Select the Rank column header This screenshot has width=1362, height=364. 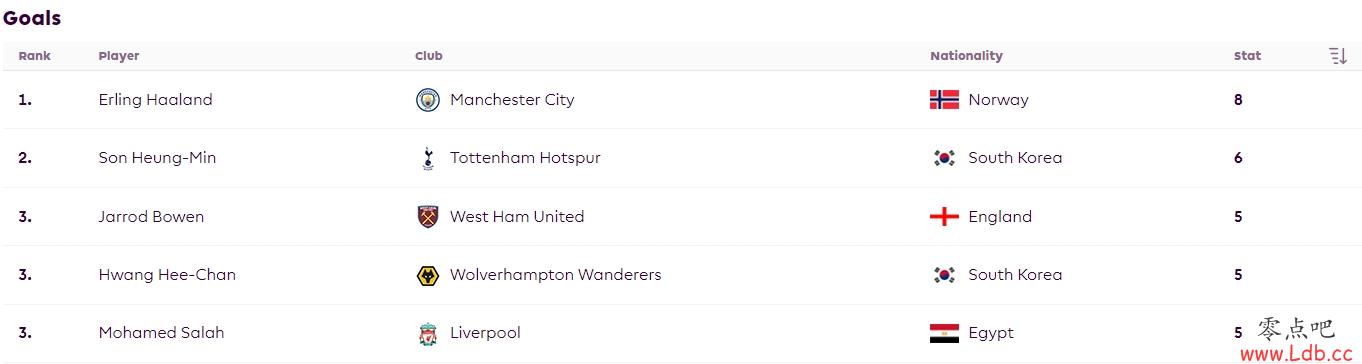[x=35, y=56]
